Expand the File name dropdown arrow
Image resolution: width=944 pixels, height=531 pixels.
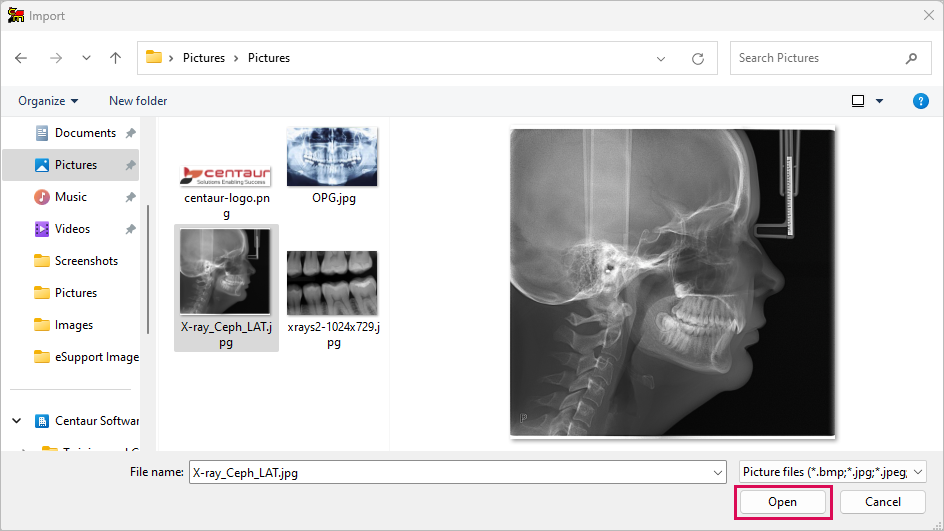pyautogui.click(x=718, y=473)
